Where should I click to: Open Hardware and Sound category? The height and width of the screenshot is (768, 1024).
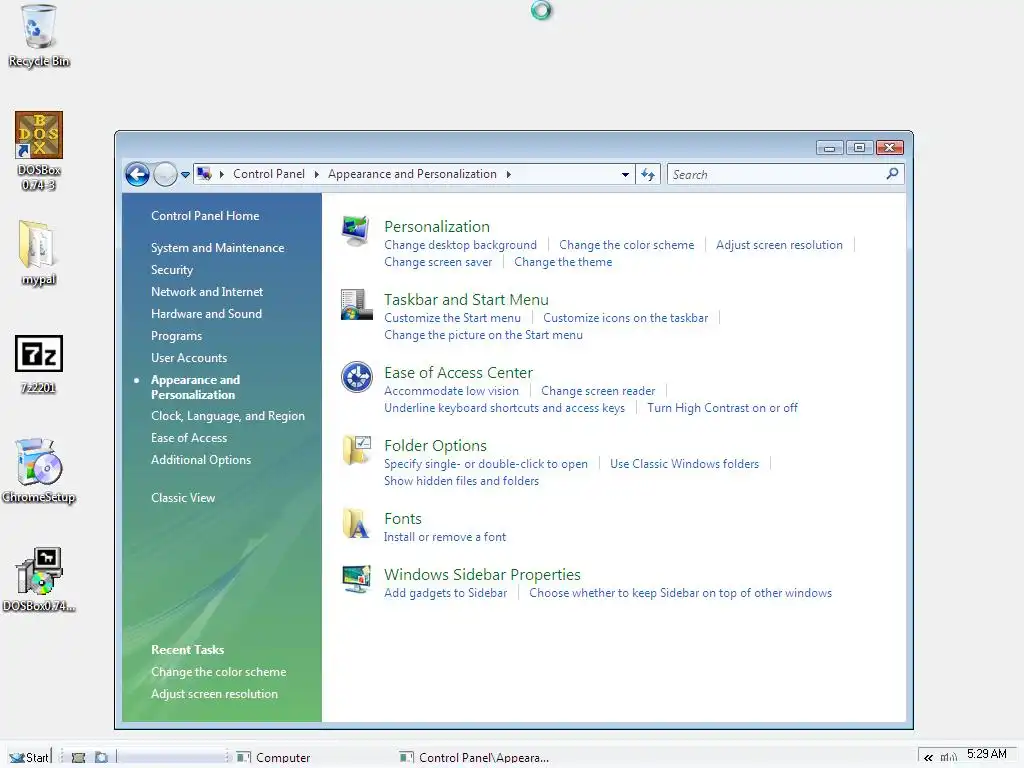tap(206, 313)
